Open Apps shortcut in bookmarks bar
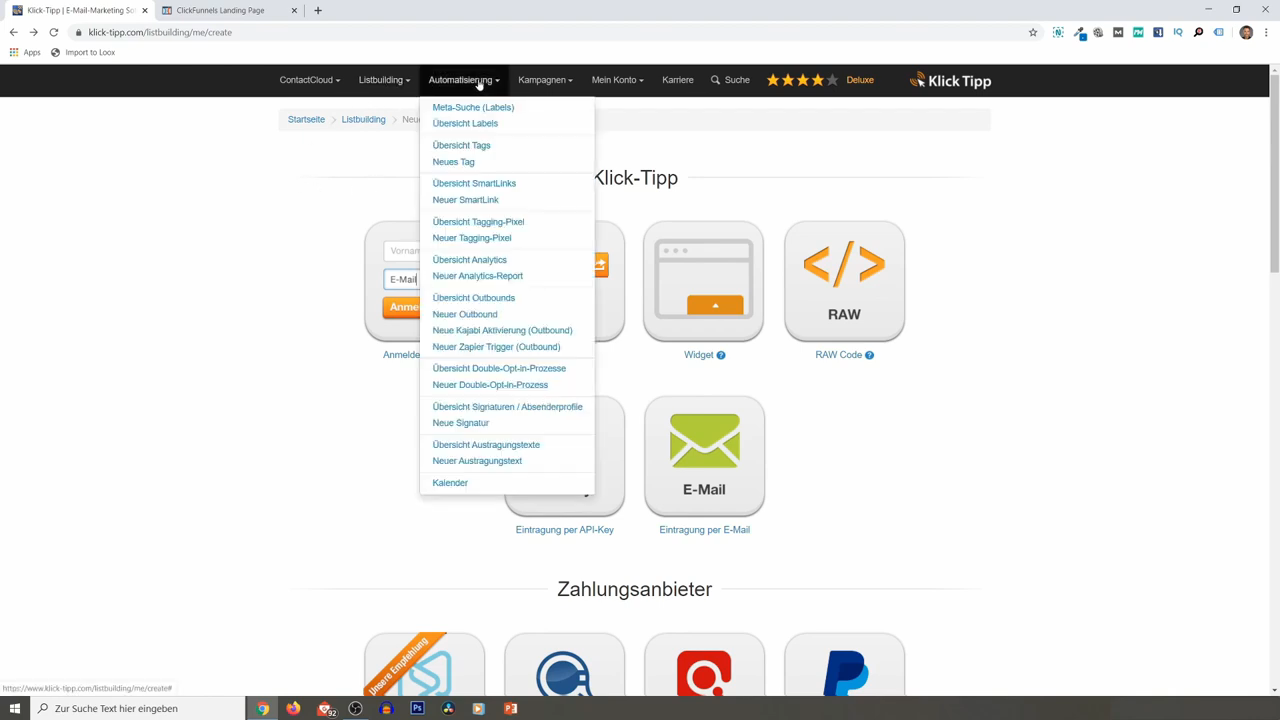This screenshot has height=720, width=1280. point(25,52)
